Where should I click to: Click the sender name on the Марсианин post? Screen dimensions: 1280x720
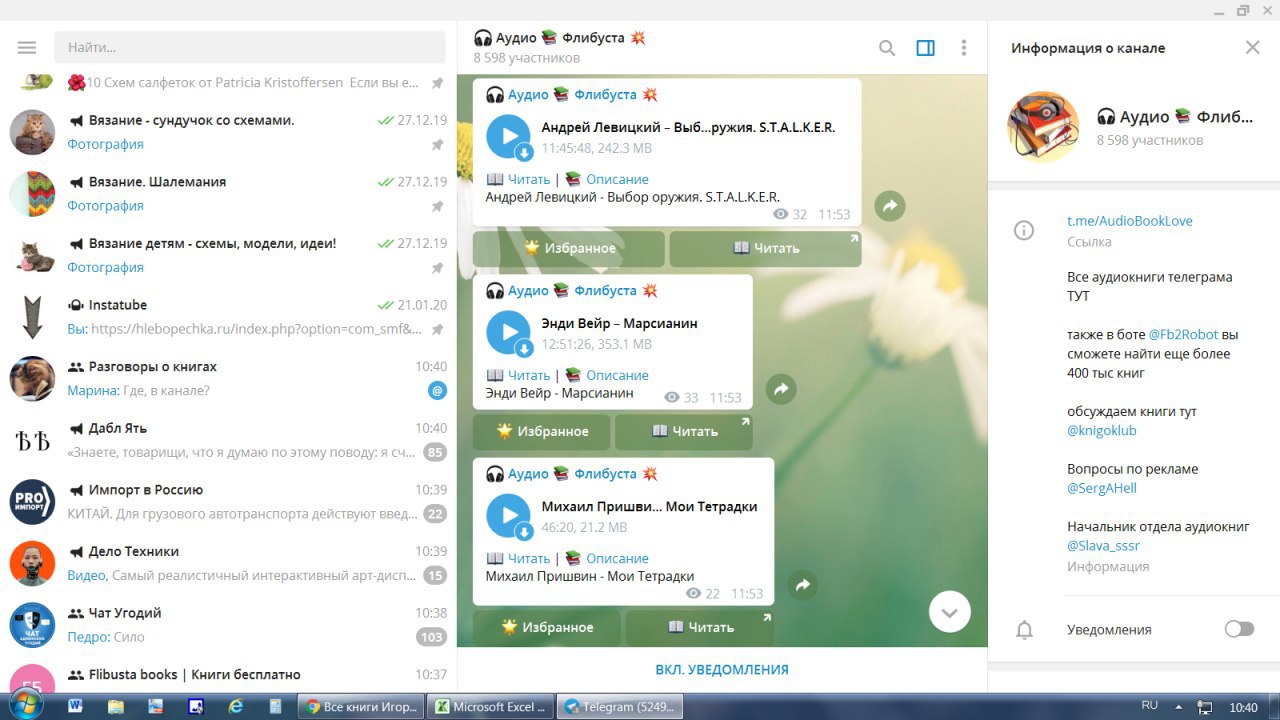pyautogui.click(x=572, y=290)
